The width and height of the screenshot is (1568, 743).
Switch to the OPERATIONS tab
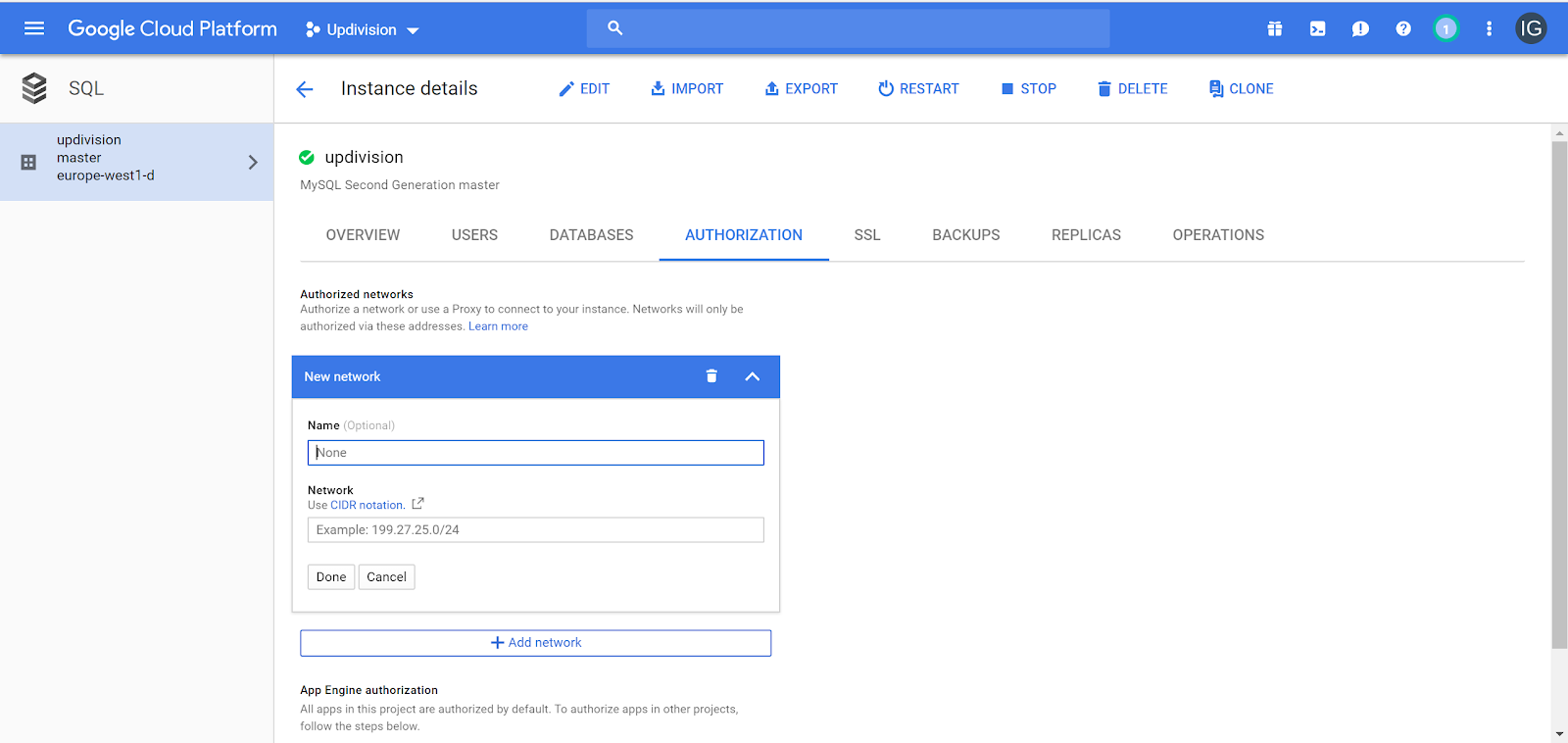pos(1218,235)
